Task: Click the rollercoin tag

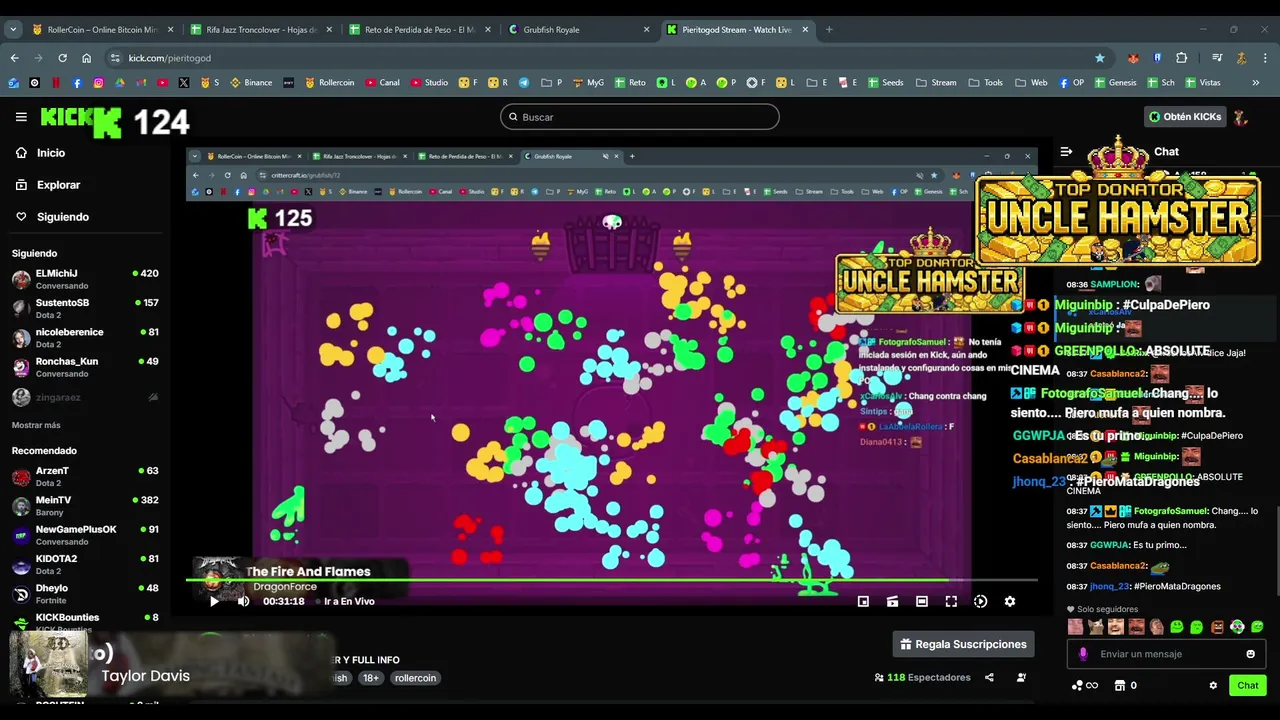Action: [415, 678]
